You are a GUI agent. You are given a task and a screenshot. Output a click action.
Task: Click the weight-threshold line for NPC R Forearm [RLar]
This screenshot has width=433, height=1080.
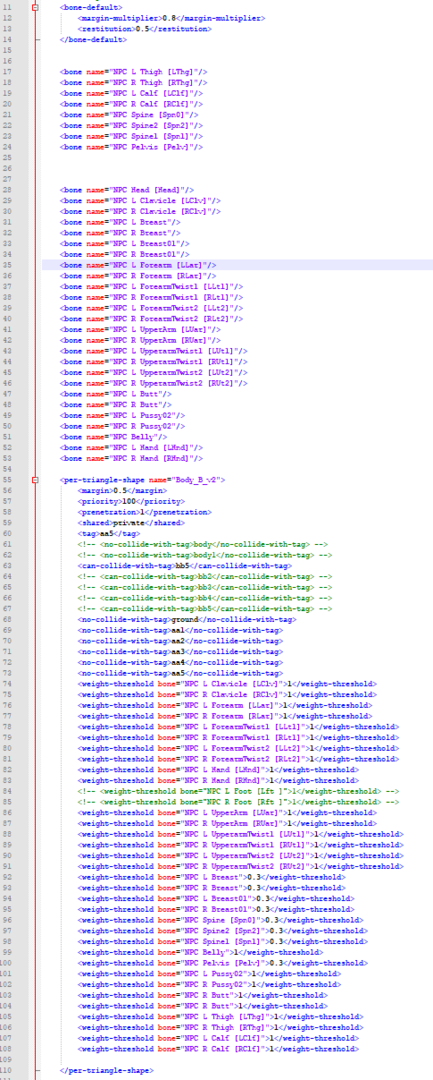pos(226,716)
